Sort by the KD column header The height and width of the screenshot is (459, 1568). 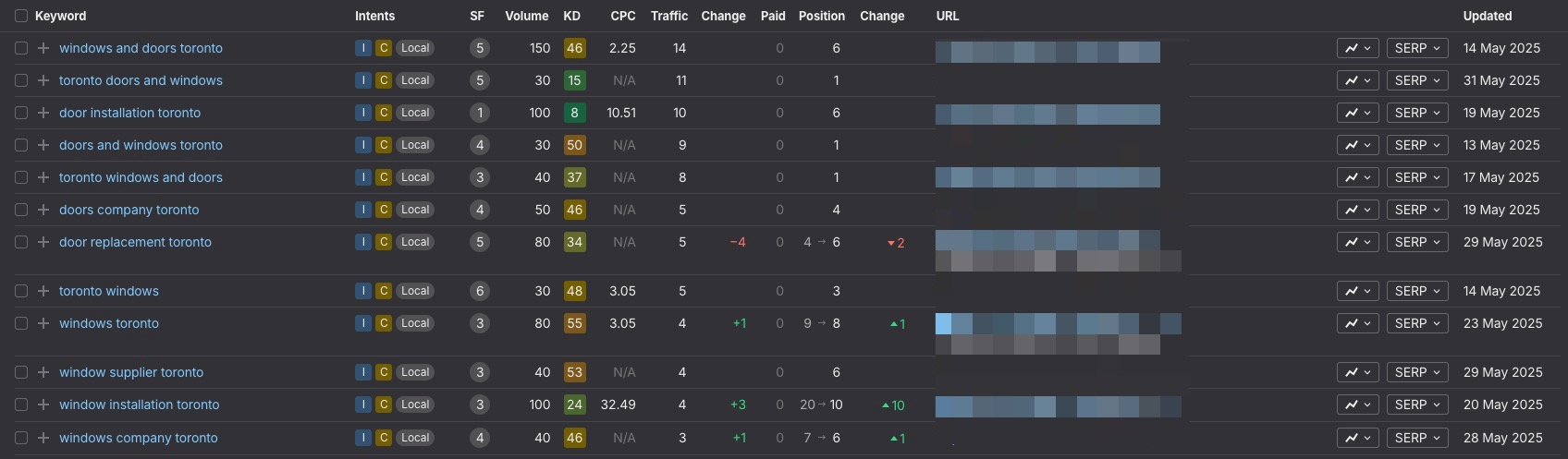click(x=572, y=16)
